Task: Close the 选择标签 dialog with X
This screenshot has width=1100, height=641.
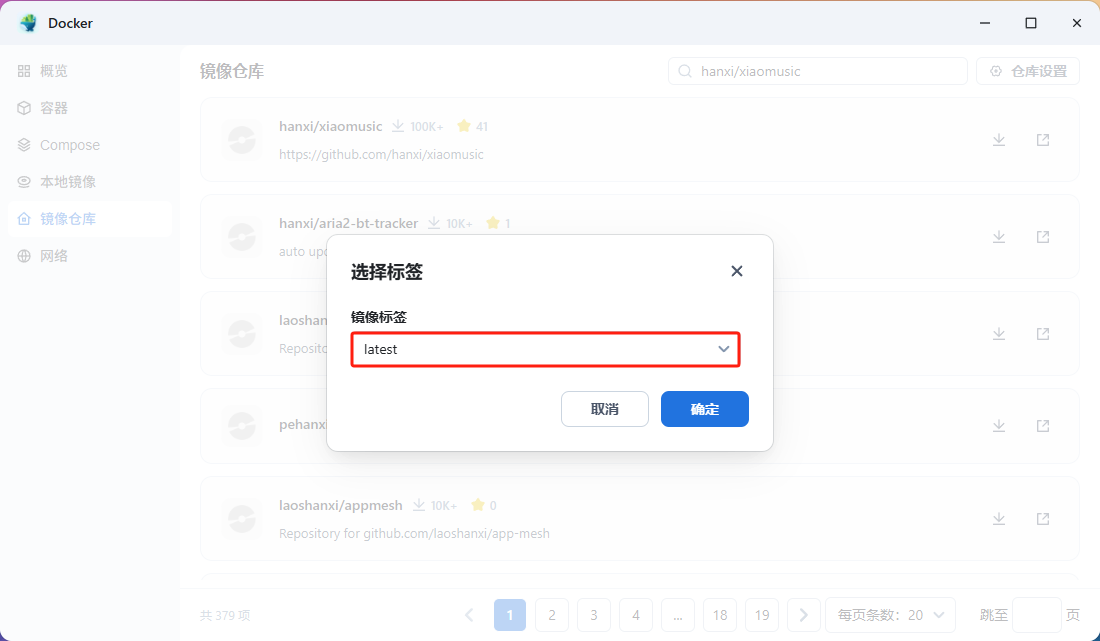Action: click(x=737, y=271)
